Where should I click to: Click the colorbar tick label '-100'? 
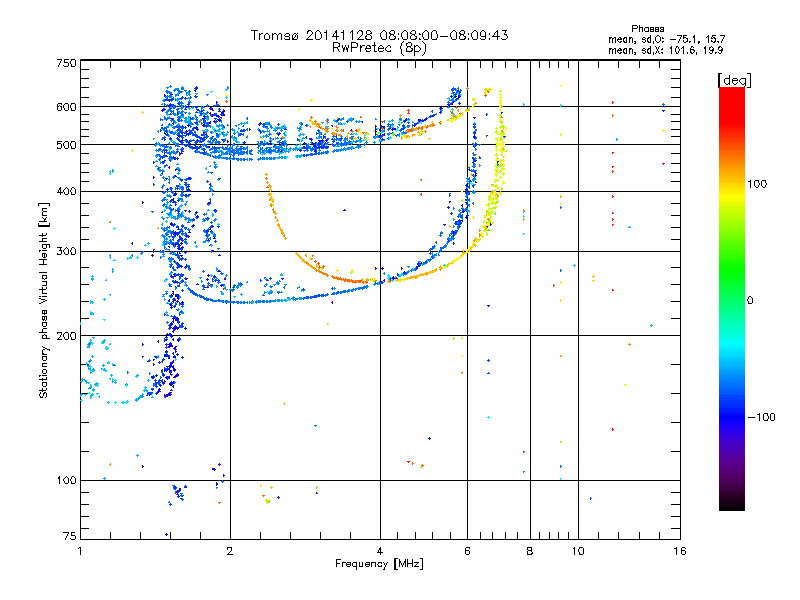click(761, 417)
